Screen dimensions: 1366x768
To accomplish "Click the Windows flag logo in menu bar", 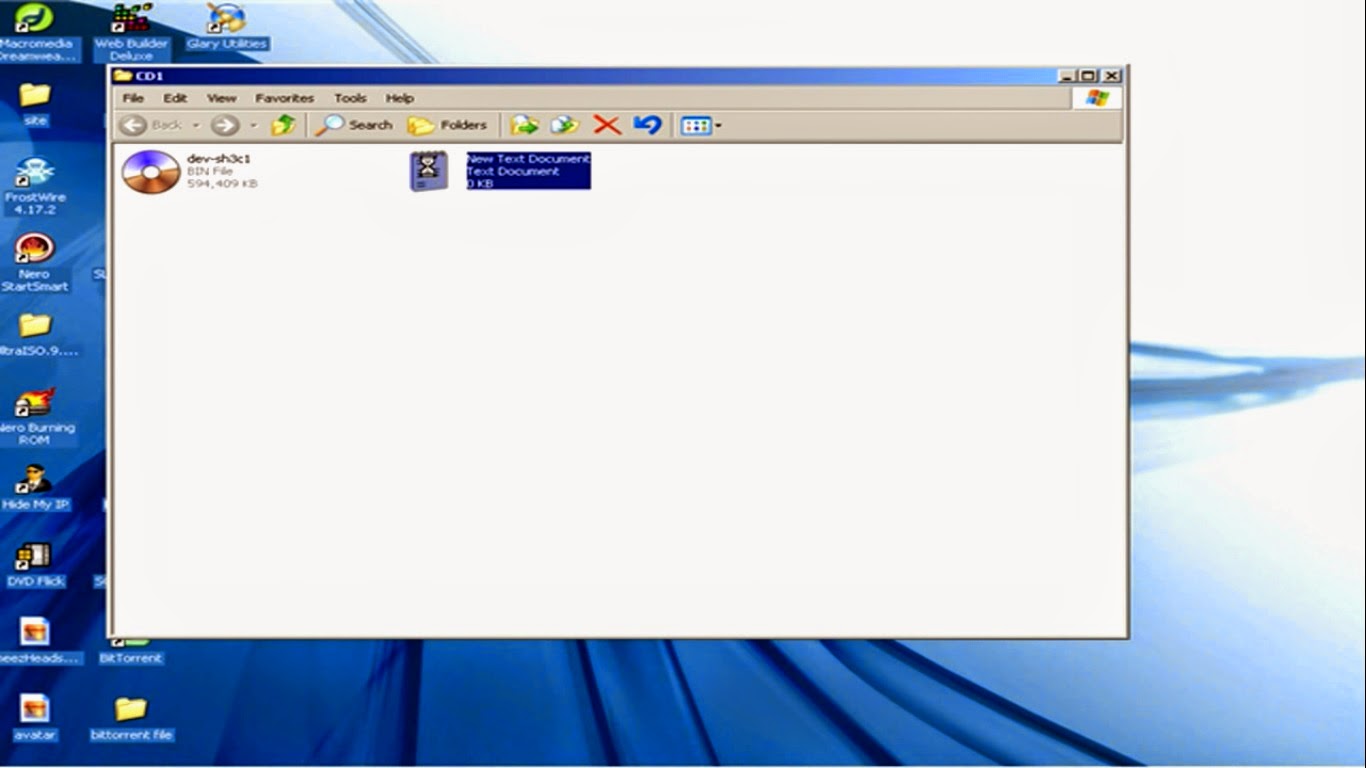I will point(1097,98).
